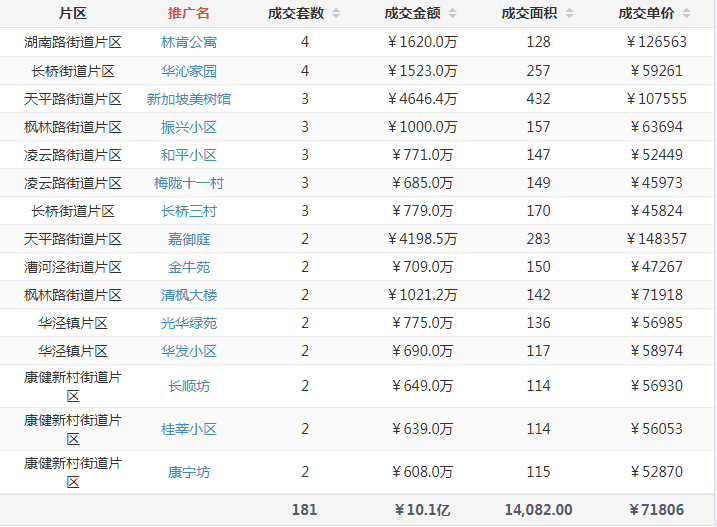This screenshot has width=717, height=527.
Task: Click the area value 257
Action: (538, 71)
